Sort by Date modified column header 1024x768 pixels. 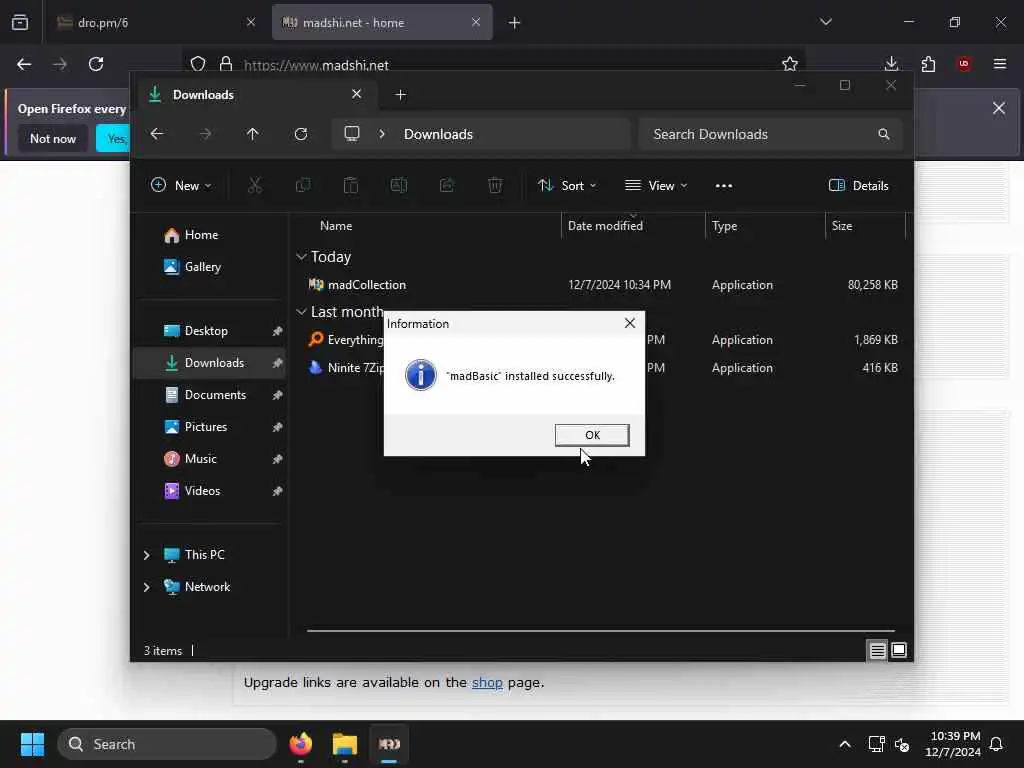[605, 225]
